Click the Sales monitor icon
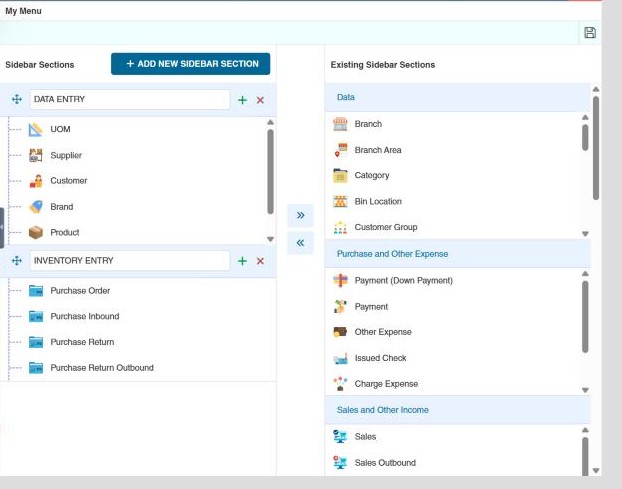The width and height of the screenshot is (622, 489). 340,437
